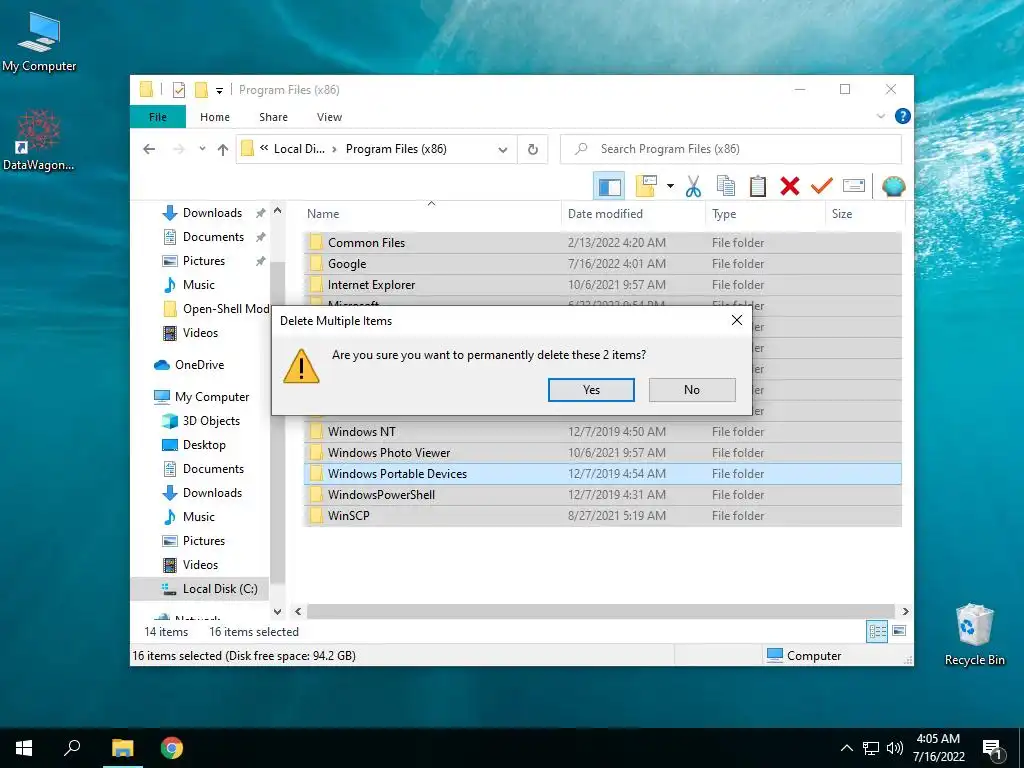This screenshot has height=768, width=1024.
Task: Open the Open-Shell Mod folder in sidebar
Action: (216, 309)
